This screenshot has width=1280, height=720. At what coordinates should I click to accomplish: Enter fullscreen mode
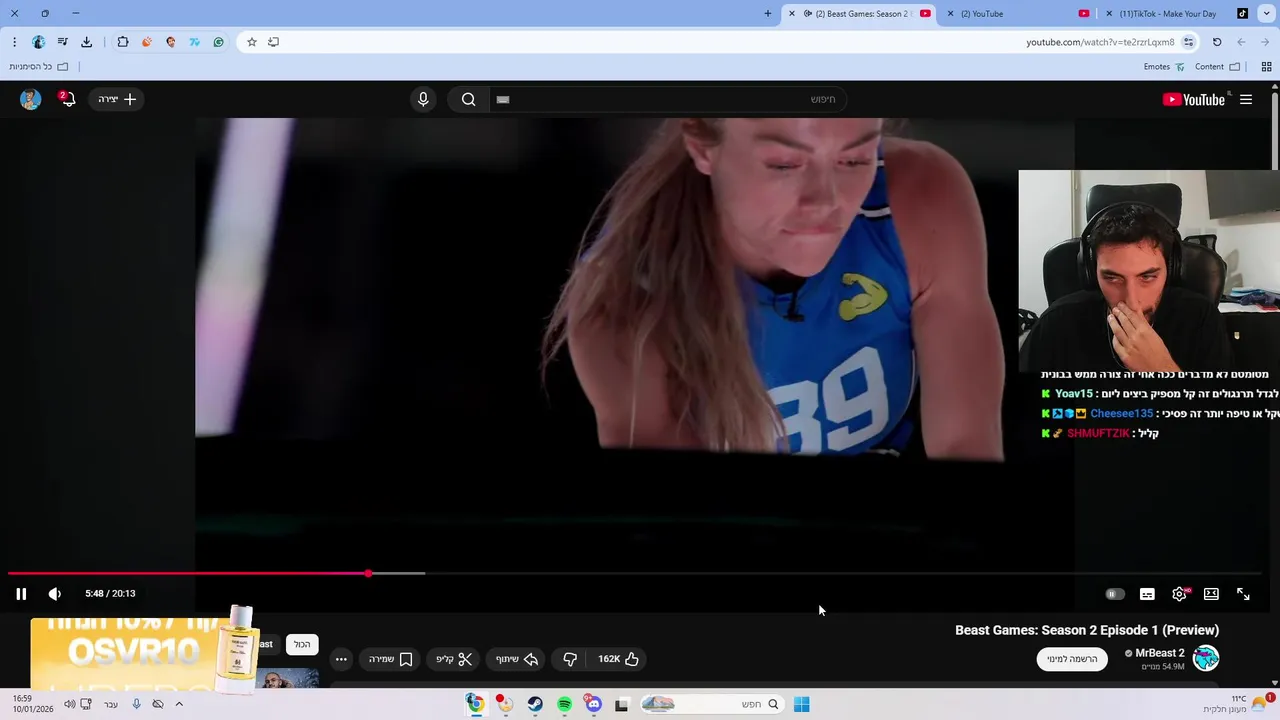coord(1243,594)
